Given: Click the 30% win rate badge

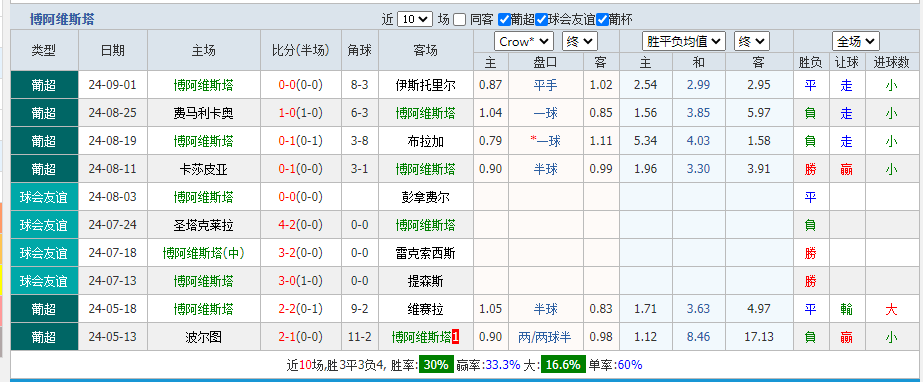Looking at the screenshot, I should tap(436, 365).
